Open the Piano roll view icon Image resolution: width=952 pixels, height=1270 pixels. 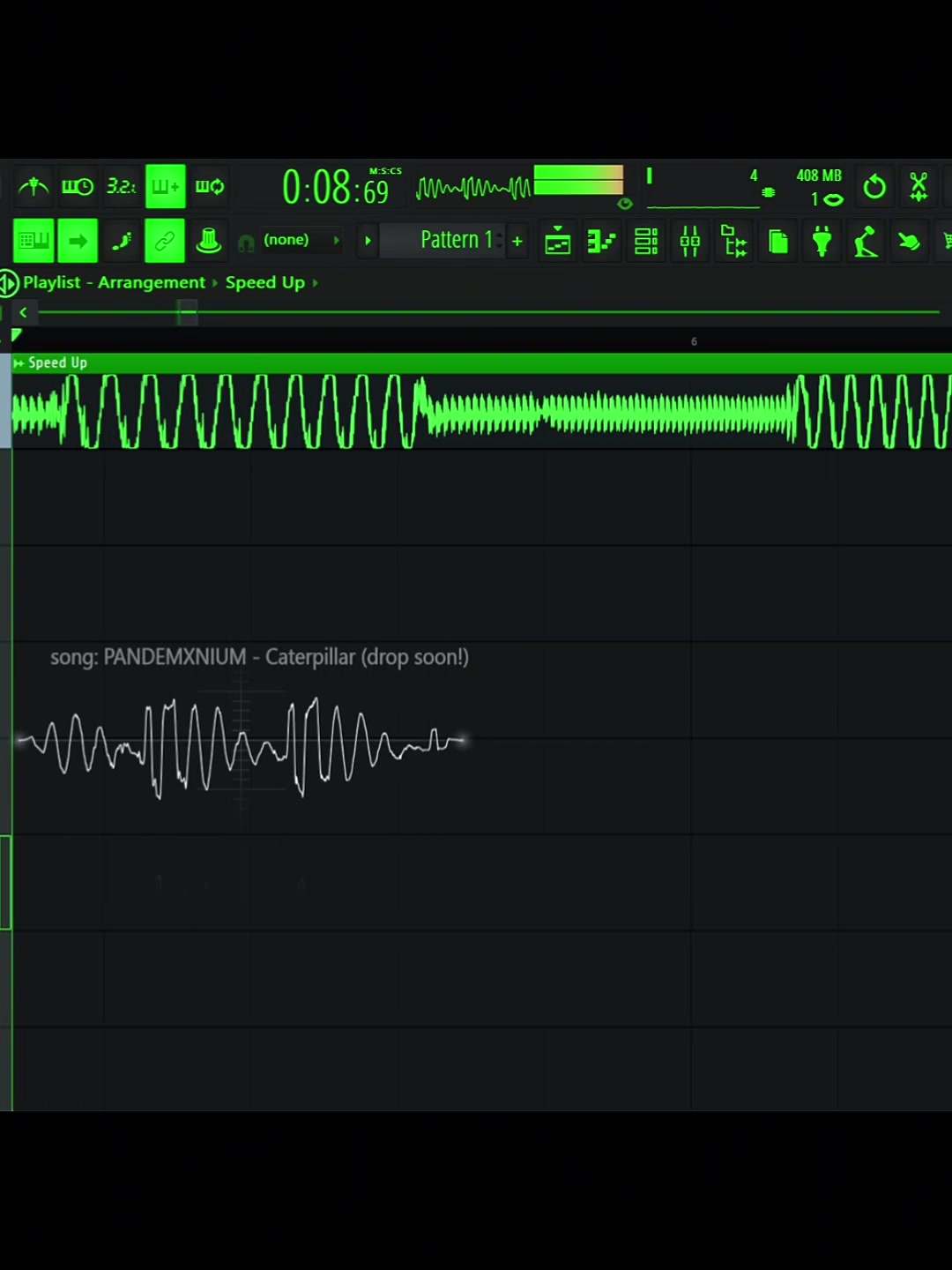coord(602,241)
